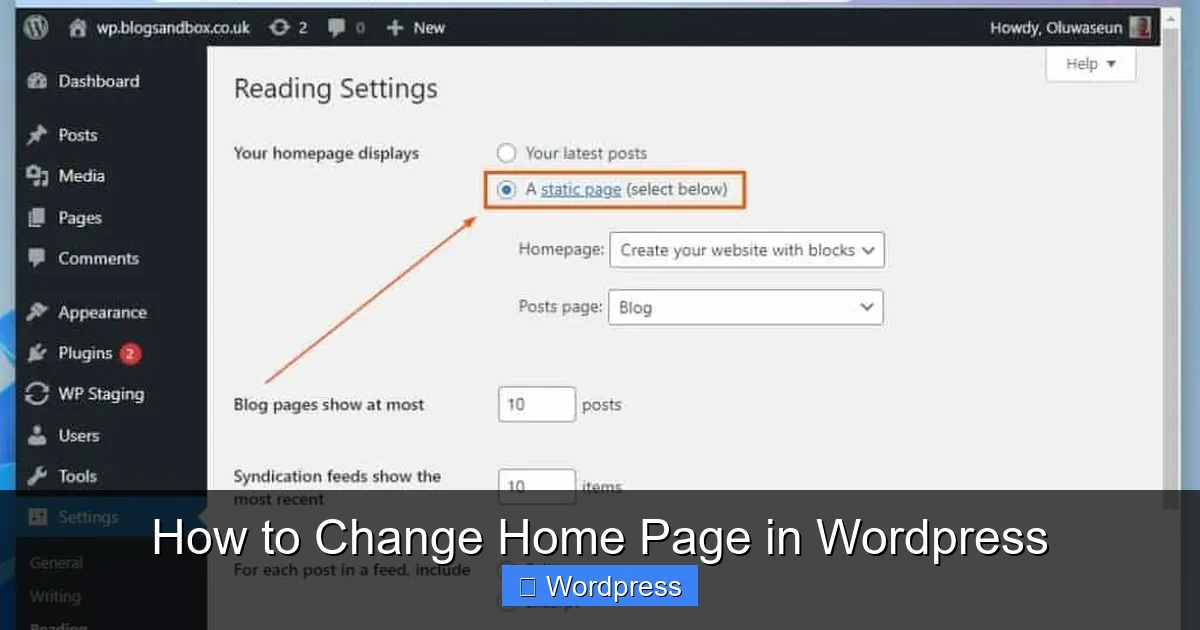Open the Tools wrench icon
The width and height of the screenshot is (1200, 630).
[35, 476]
